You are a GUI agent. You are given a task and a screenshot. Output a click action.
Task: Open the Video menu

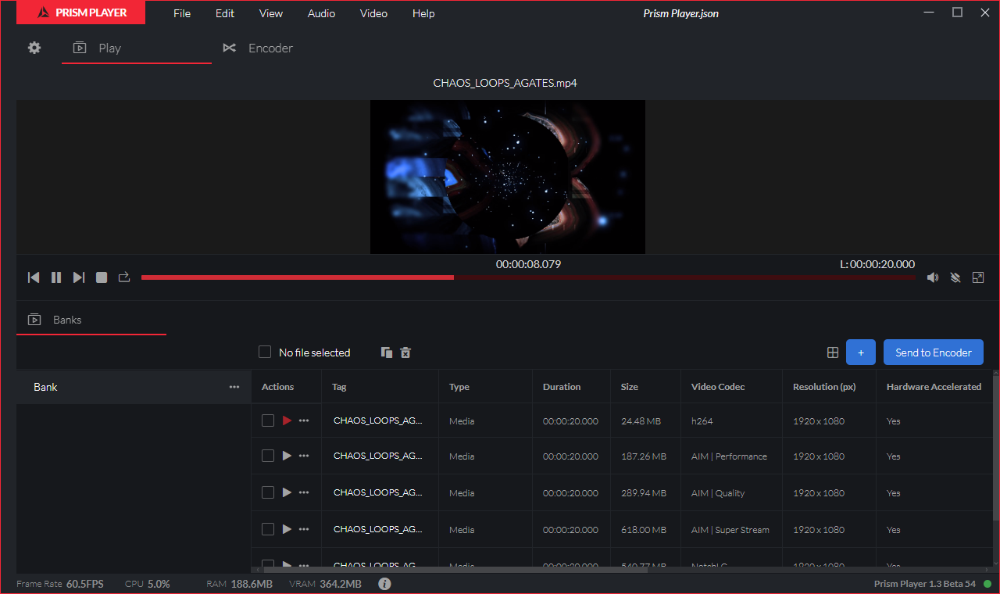point(373,13)
